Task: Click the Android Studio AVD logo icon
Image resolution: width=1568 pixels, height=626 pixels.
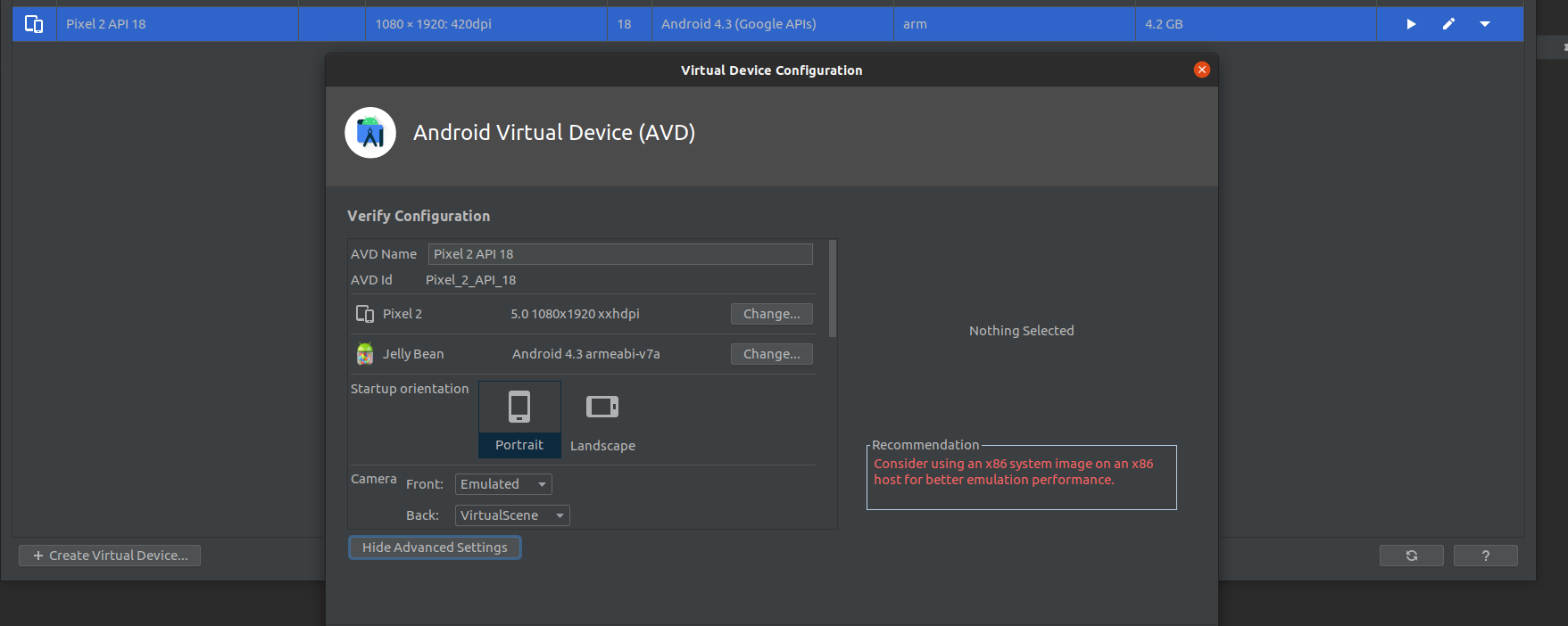Action: click(x=370, y=133)
